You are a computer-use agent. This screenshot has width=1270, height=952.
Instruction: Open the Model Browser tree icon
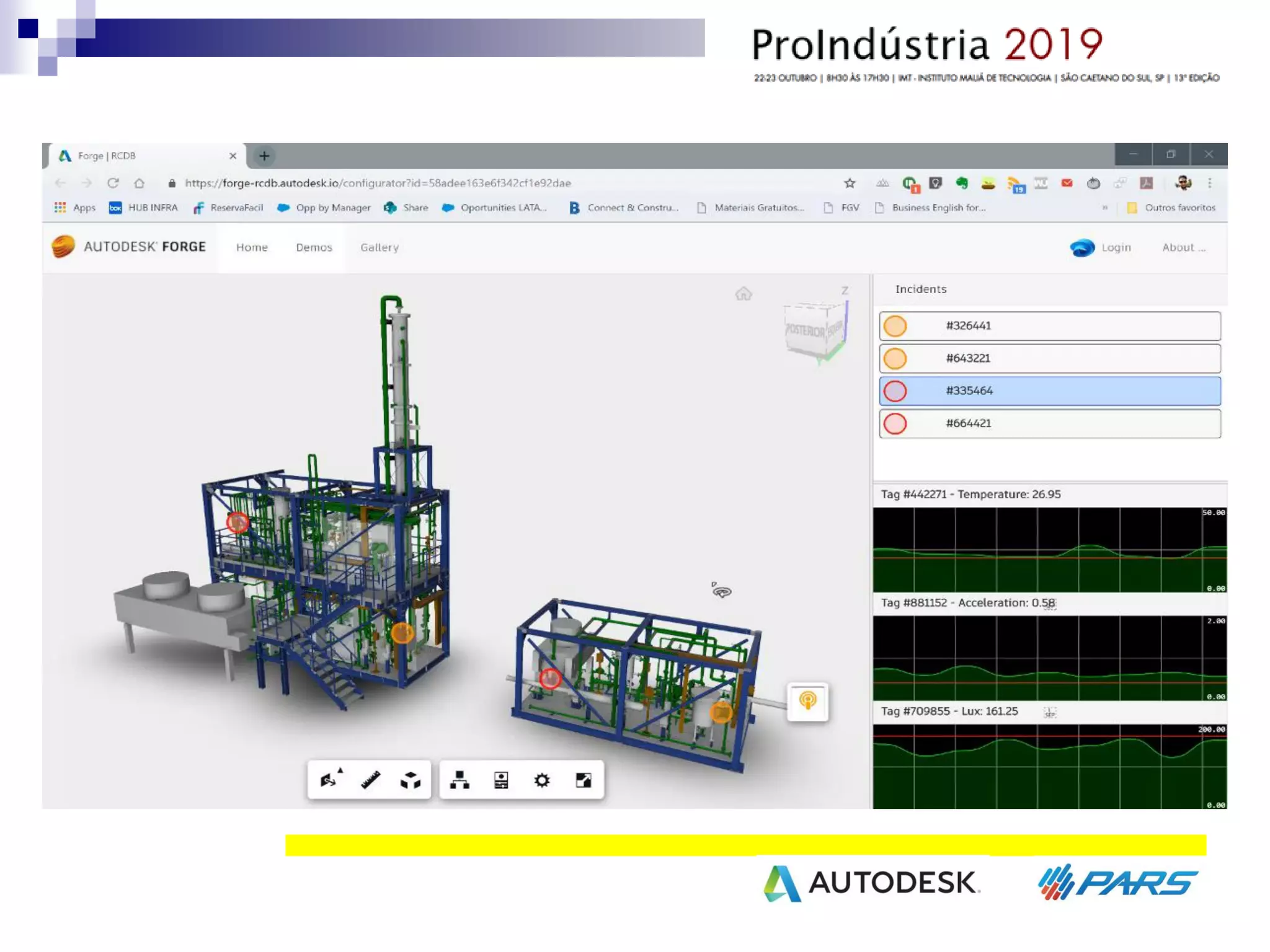coord(460,780)
